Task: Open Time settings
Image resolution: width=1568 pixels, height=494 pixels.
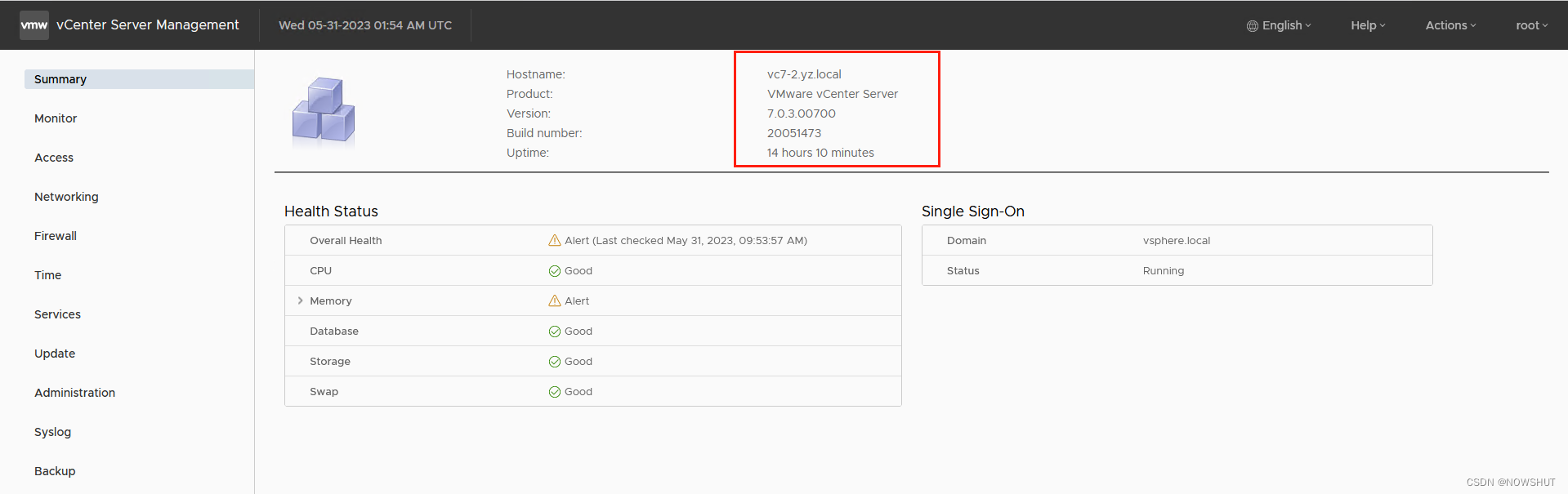Action: (x=47, y=275)
